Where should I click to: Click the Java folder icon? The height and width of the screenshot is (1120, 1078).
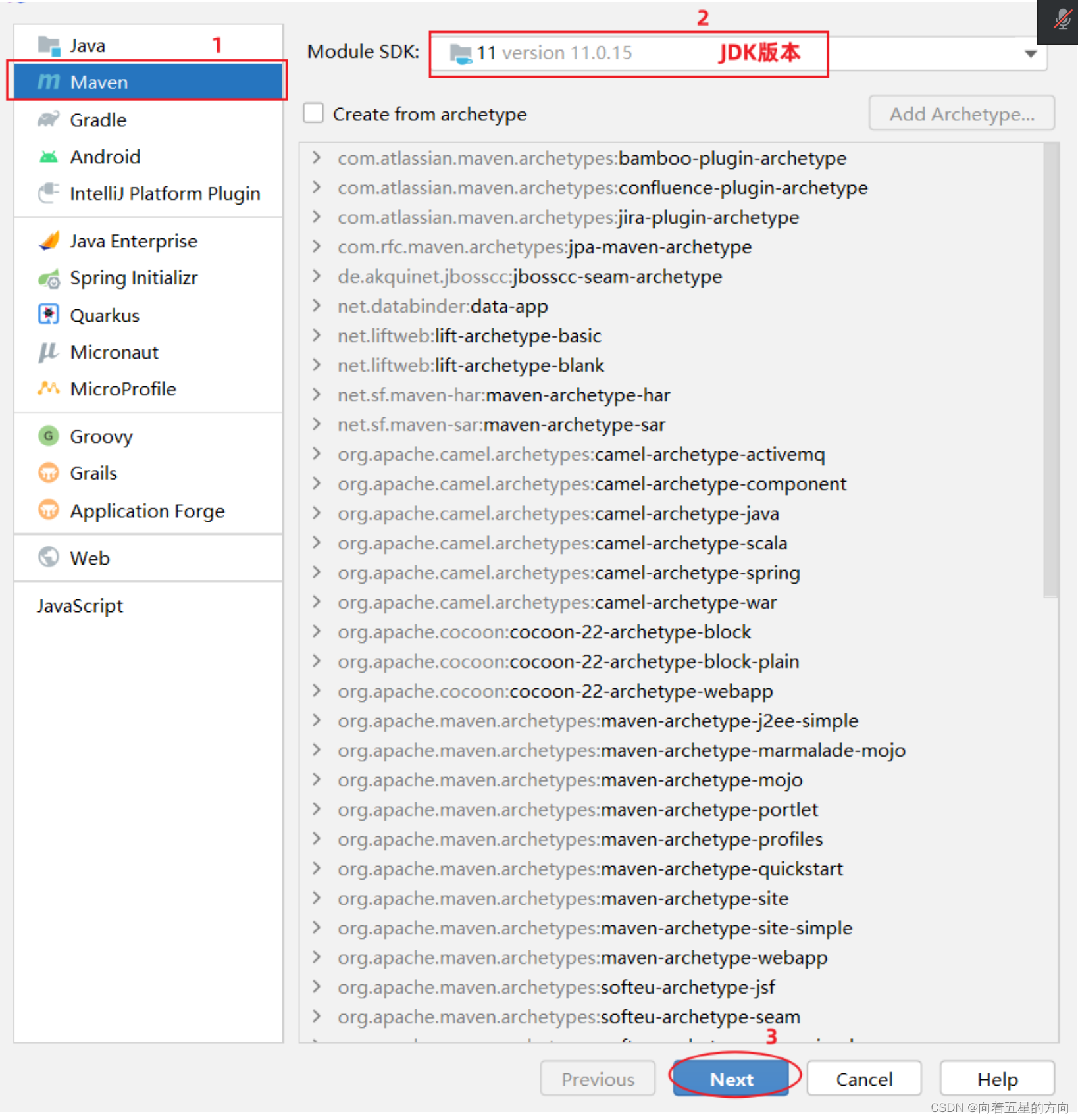pyautogui.click(x=49, y=45)
